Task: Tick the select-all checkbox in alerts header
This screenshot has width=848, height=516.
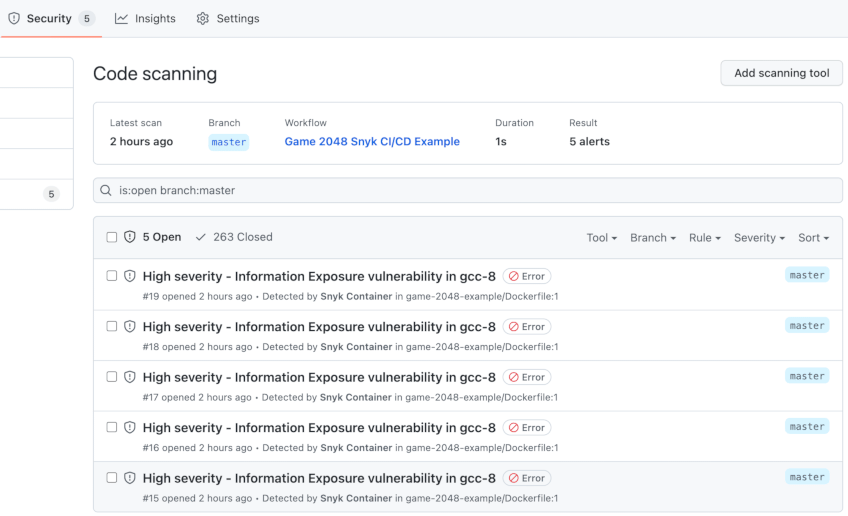Action: coord(111,237)
